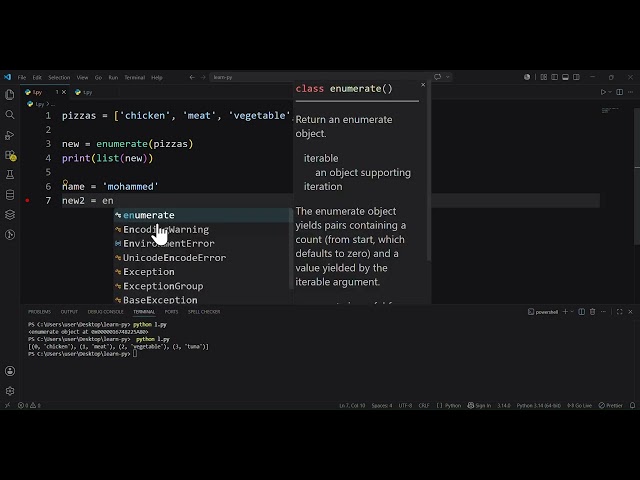This screenshot has width=640, height=480.
Task: Expand the new terminal launch profile dropdown
Action: (x=572, y=311)
